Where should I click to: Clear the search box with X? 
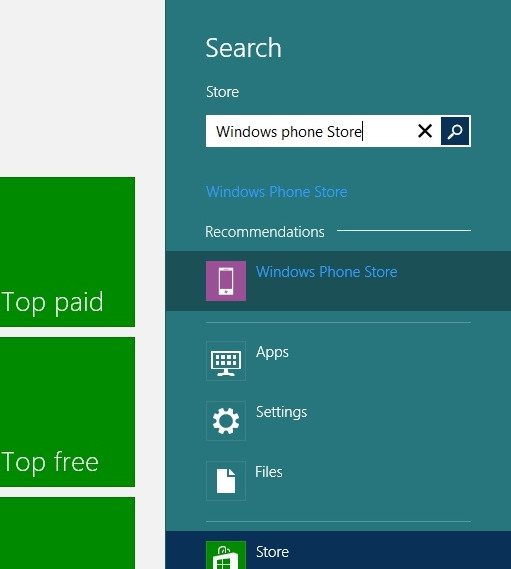(x=425, y=131)
